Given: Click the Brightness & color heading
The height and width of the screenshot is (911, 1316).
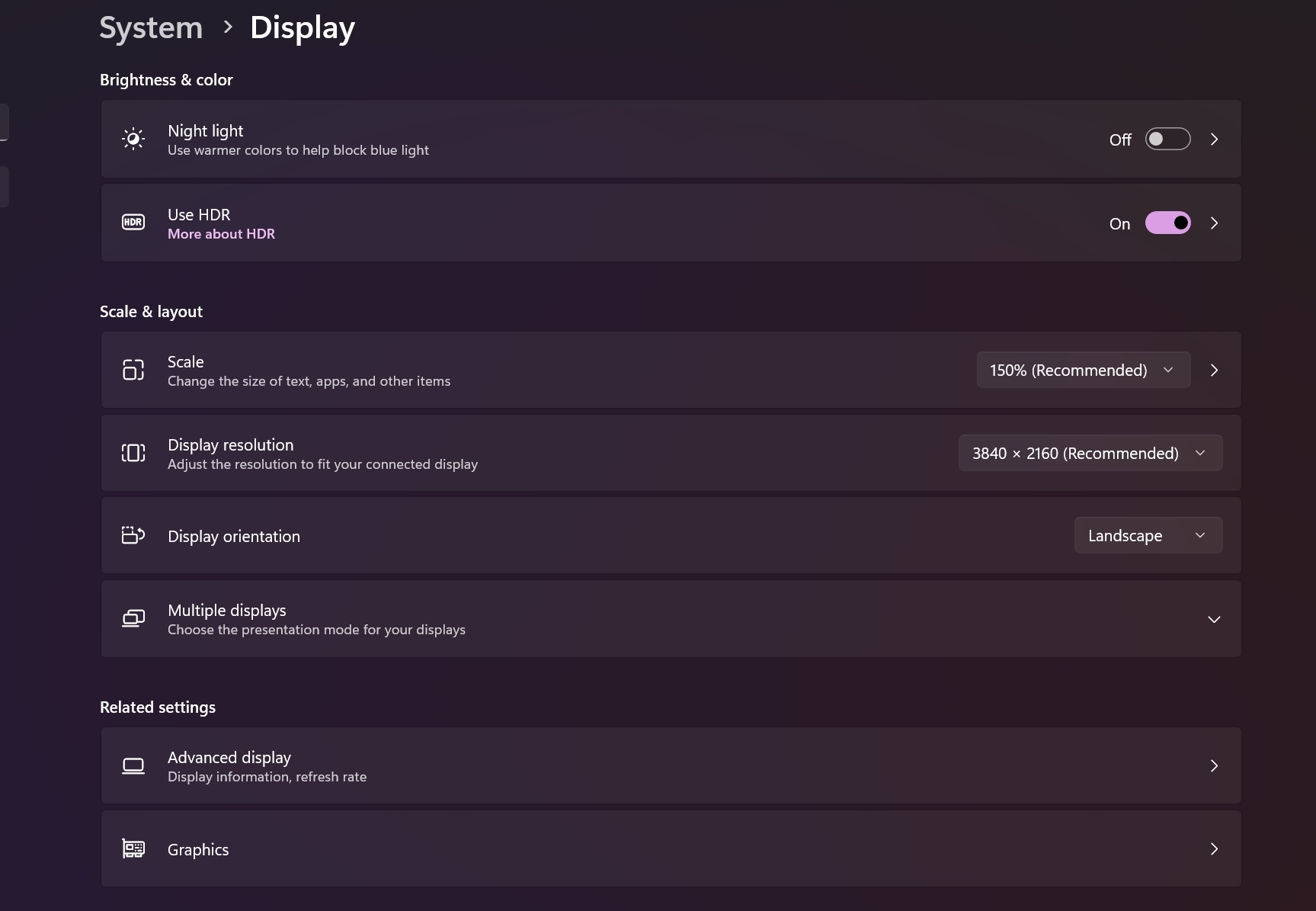Looking at the screenshot, I should [x=166, y=80].
